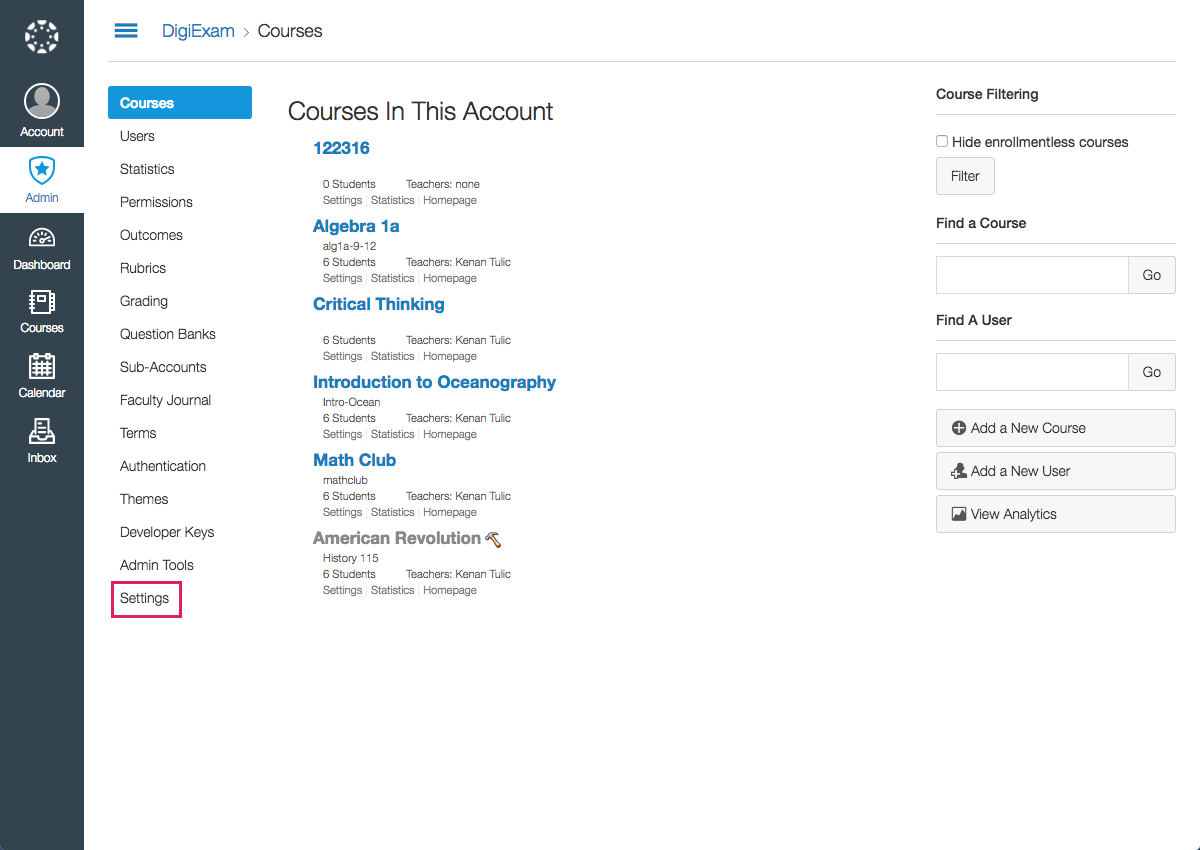Click teacher Kenan Tulic under Algebra 1a
The height and width of the screenshot is (850, 1200).
point(483,262)
